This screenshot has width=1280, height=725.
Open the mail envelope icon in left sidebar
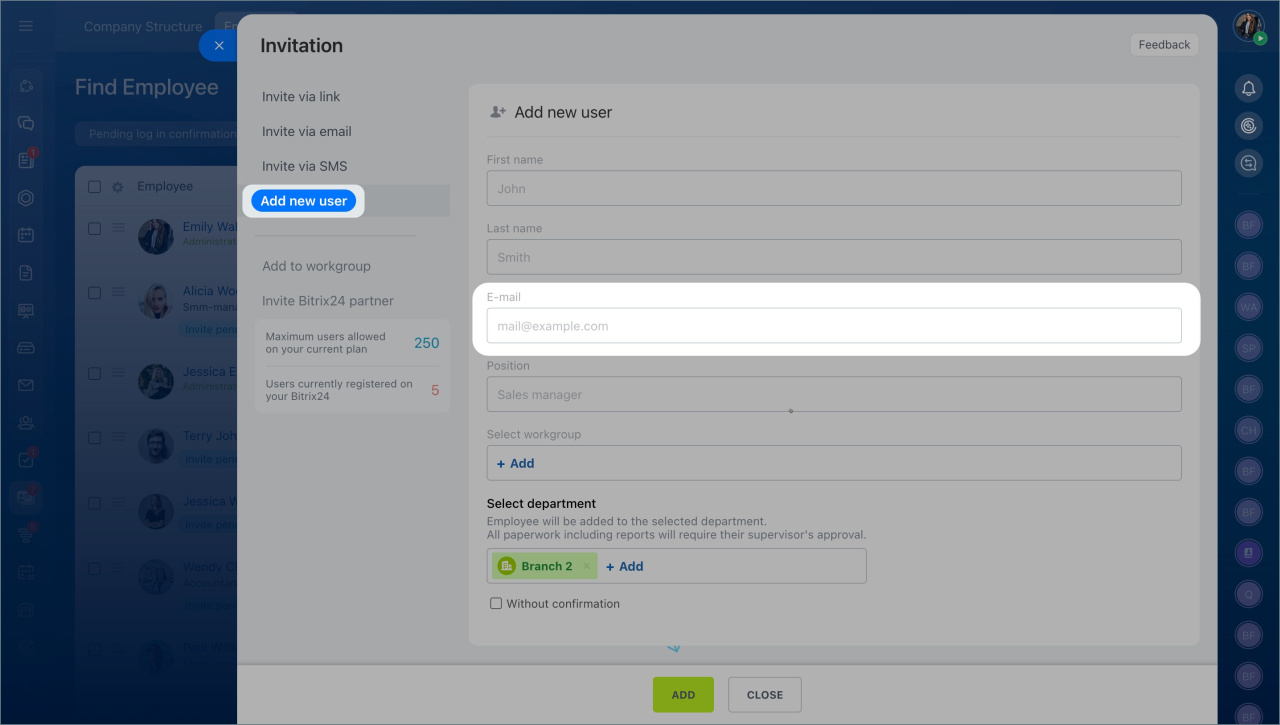click(26, 385)
